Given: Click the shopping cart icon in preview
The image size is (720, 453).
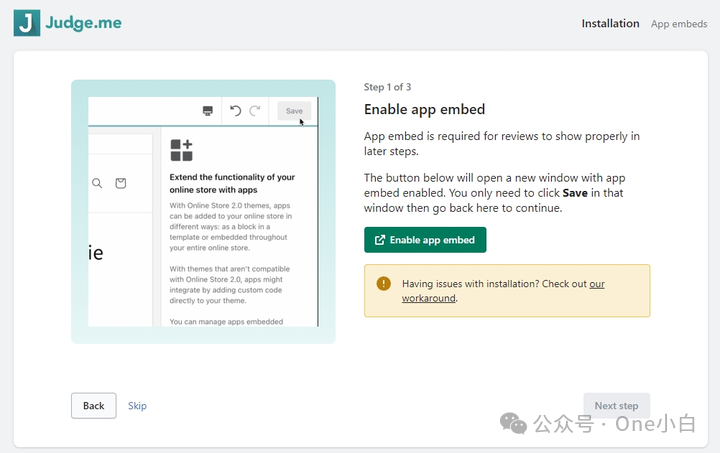Looking at the screenshot, I should (121, 183).
